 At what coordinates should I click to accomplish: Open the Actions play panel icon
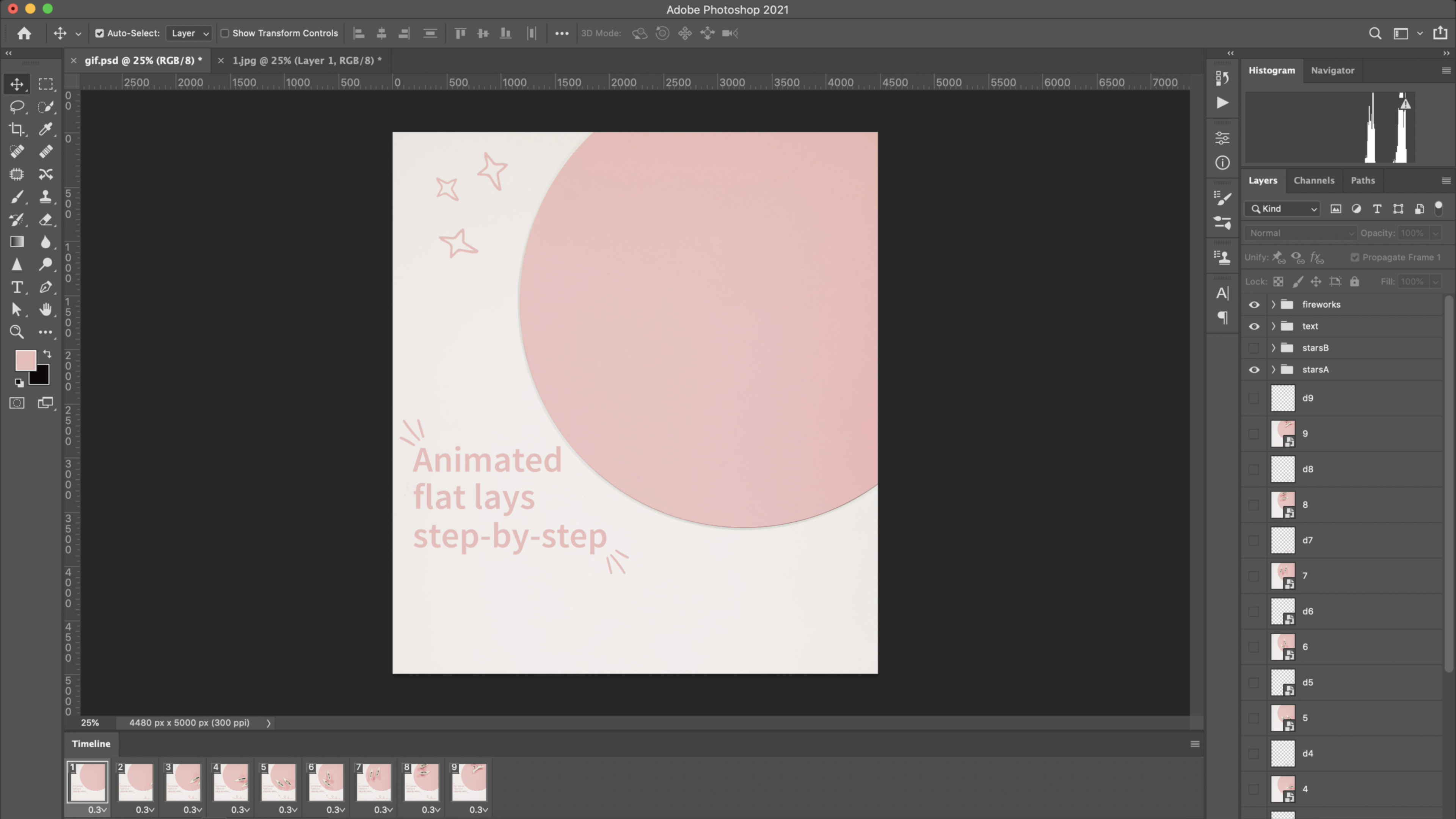1222,103
